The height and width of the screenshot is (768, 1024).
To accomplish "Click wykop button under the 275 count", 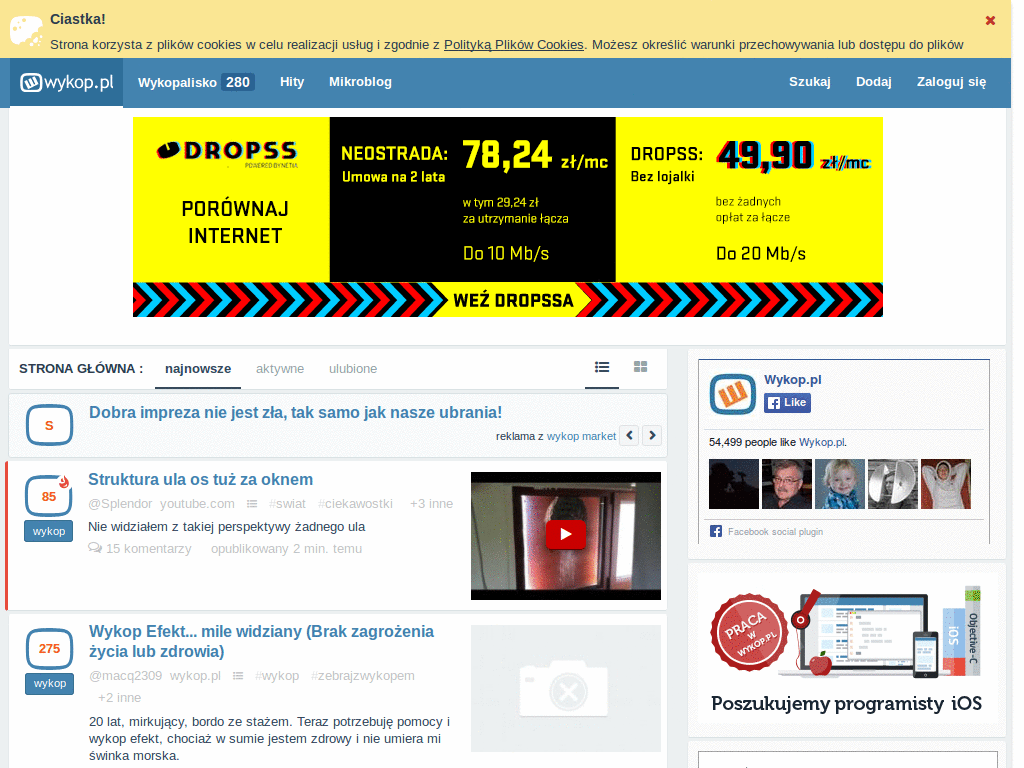I will click(50, 684).
